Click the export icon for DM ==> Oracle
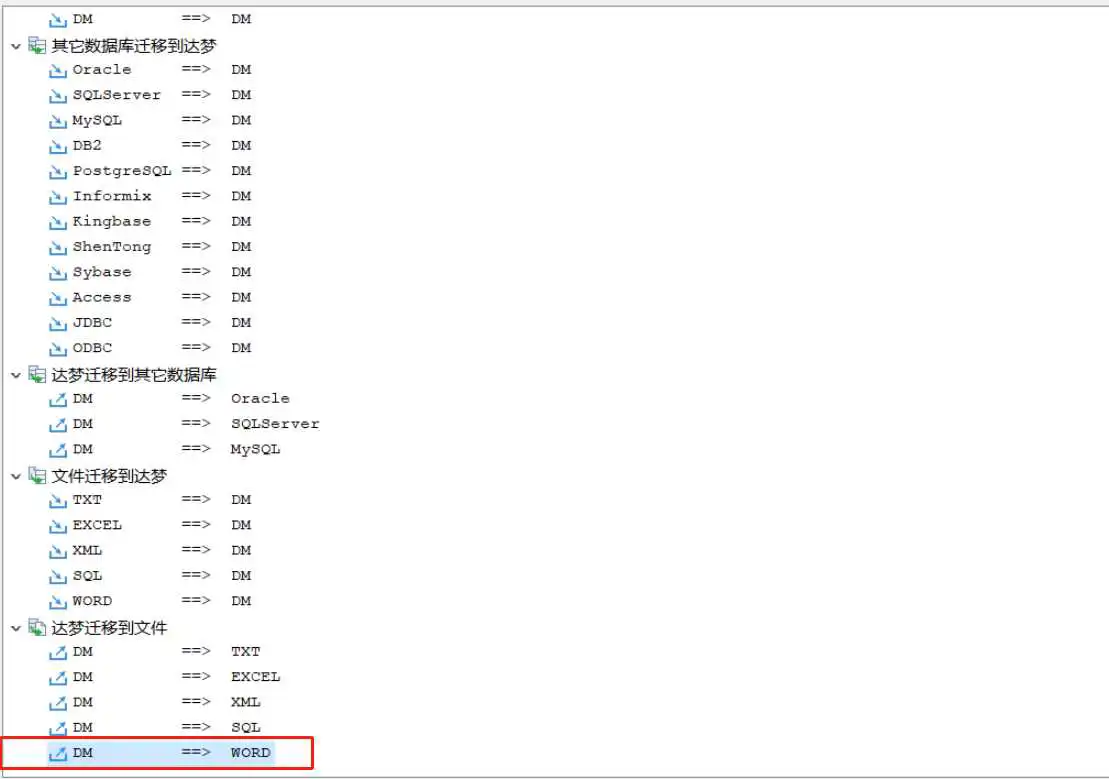 [x=58, y=400]
